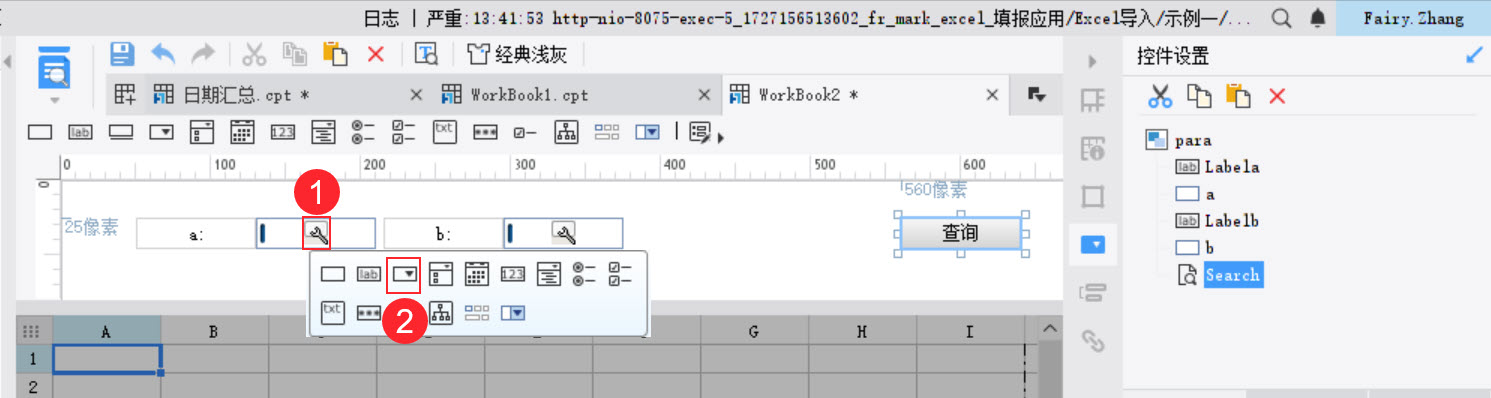Select the 'a:' label on the parameter pane

coord(196,234)
